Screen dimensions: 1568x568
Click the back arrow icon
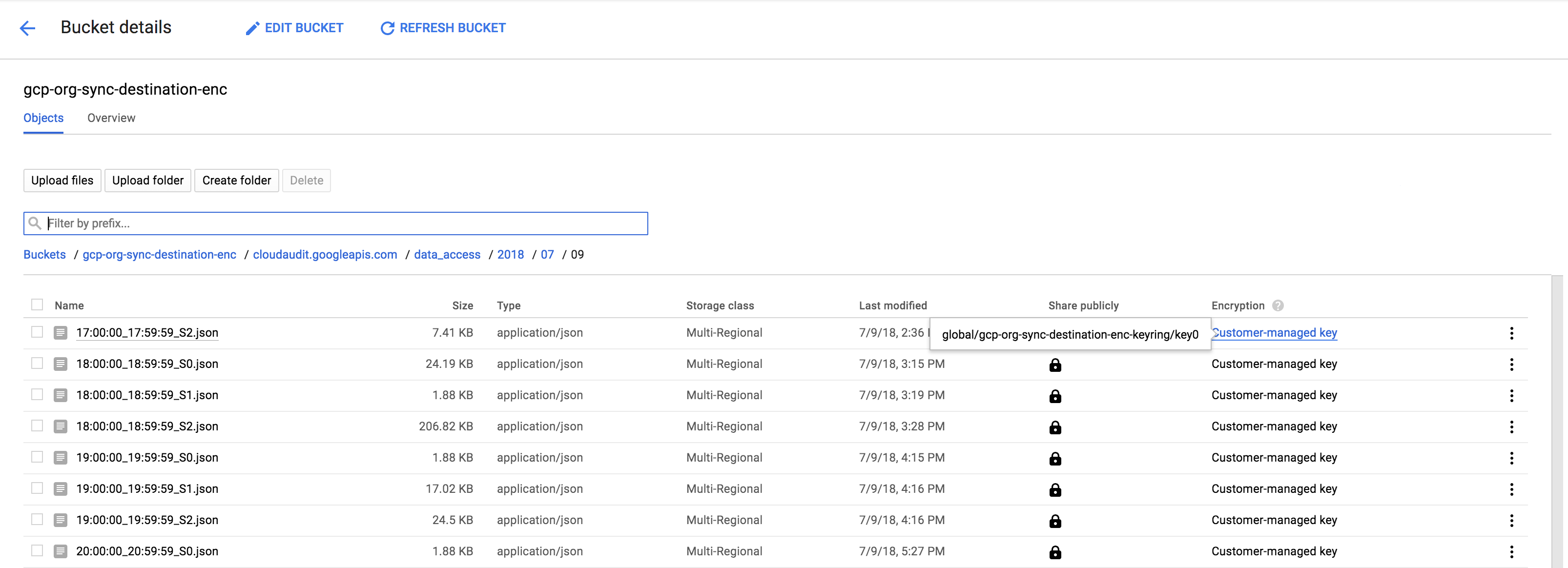(x=27, y=28)
